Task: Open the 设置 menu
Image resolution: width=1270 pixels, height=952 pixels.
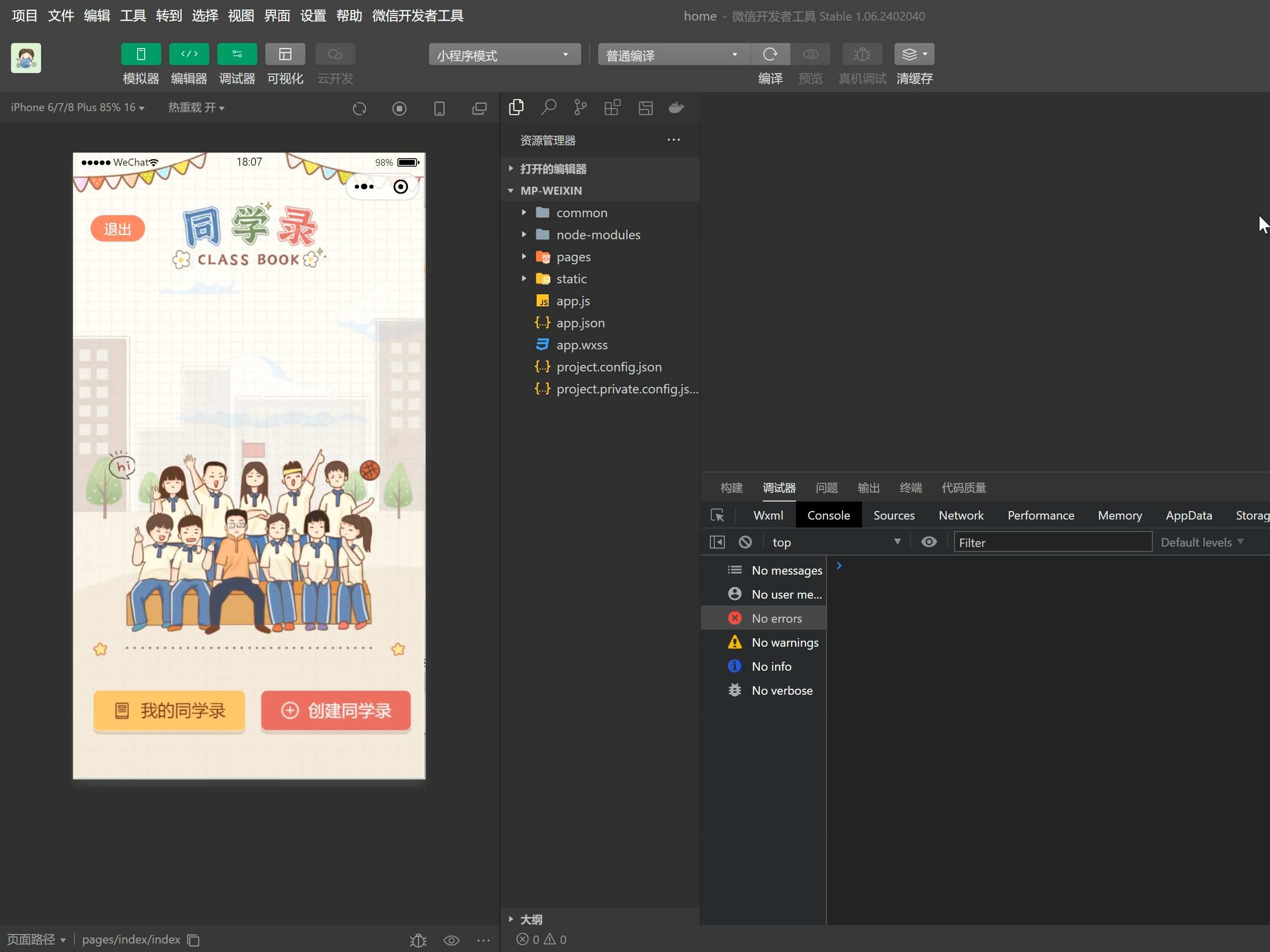Action: (x=313, y=16)
